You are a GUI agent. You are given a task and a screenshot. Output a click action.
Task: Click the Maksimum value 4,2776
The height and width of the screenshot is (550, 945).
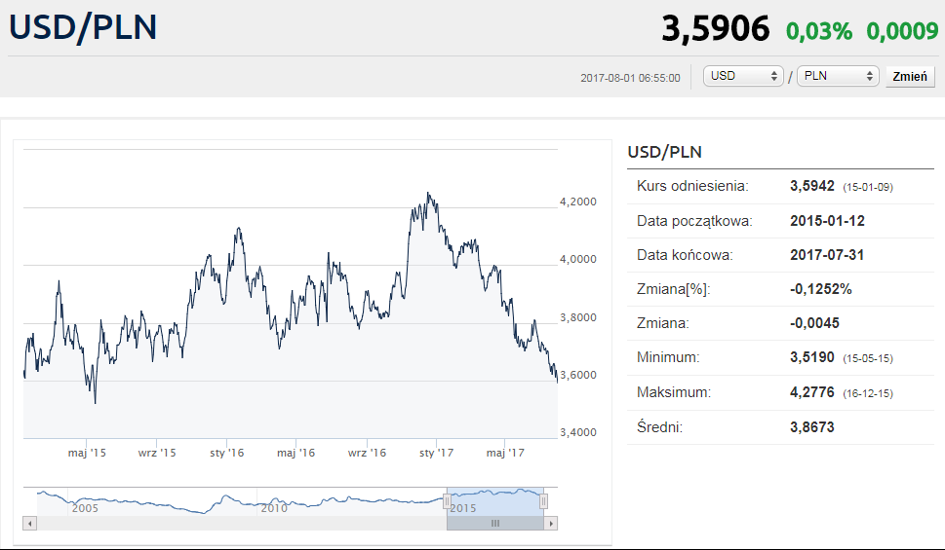click(x=812, y=392)
